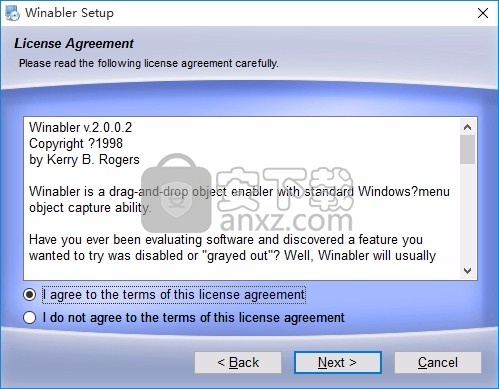
Task: Click the 'I do not agree to the terms' label
Action: point(194,317)
